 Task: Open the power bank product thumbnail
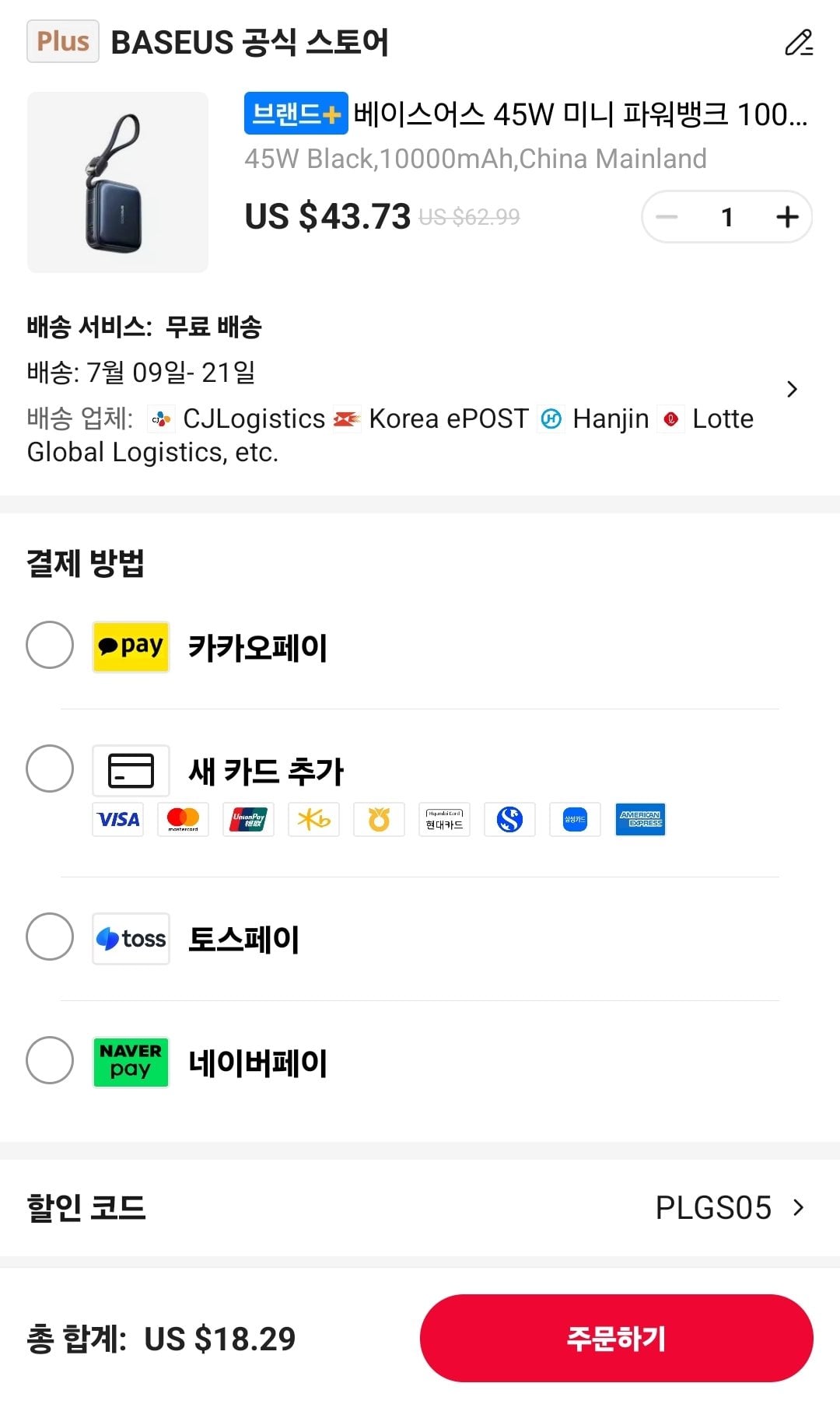tap(117, 182)
